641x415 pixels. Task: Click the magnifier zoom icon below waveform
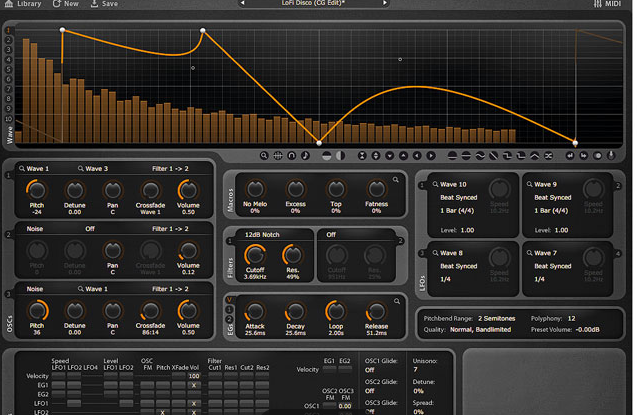(264, 155)
